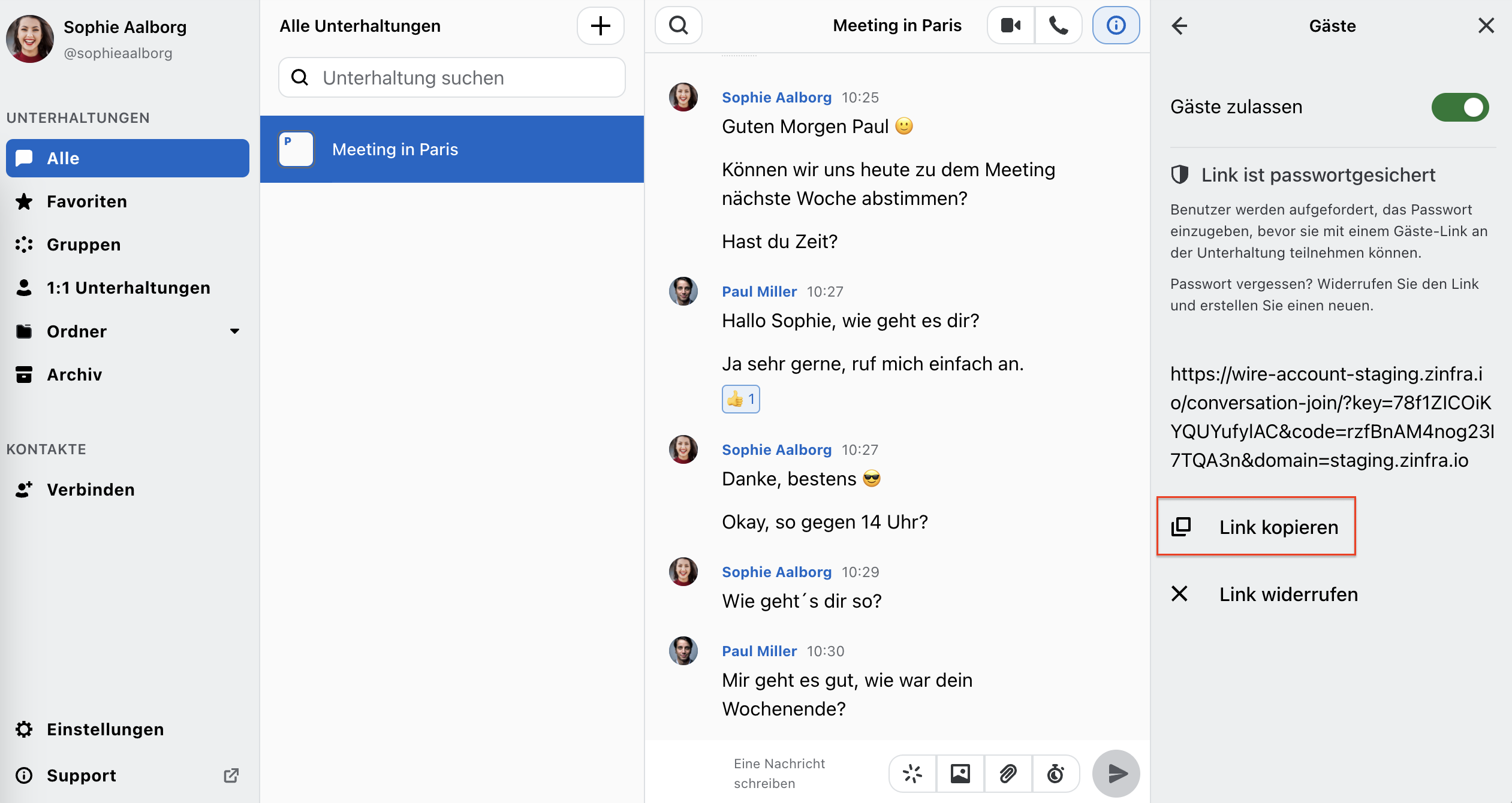
Task: Open 1:1 Unterhaltungen
Action: click(128, 288)
